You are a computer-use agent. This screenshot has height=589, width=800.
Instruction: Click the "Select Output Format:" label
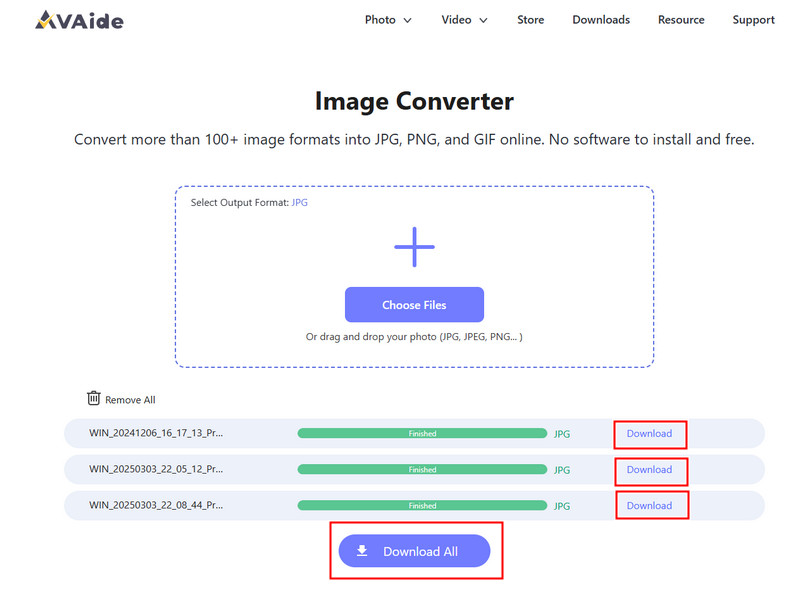(x=240, y=203)
